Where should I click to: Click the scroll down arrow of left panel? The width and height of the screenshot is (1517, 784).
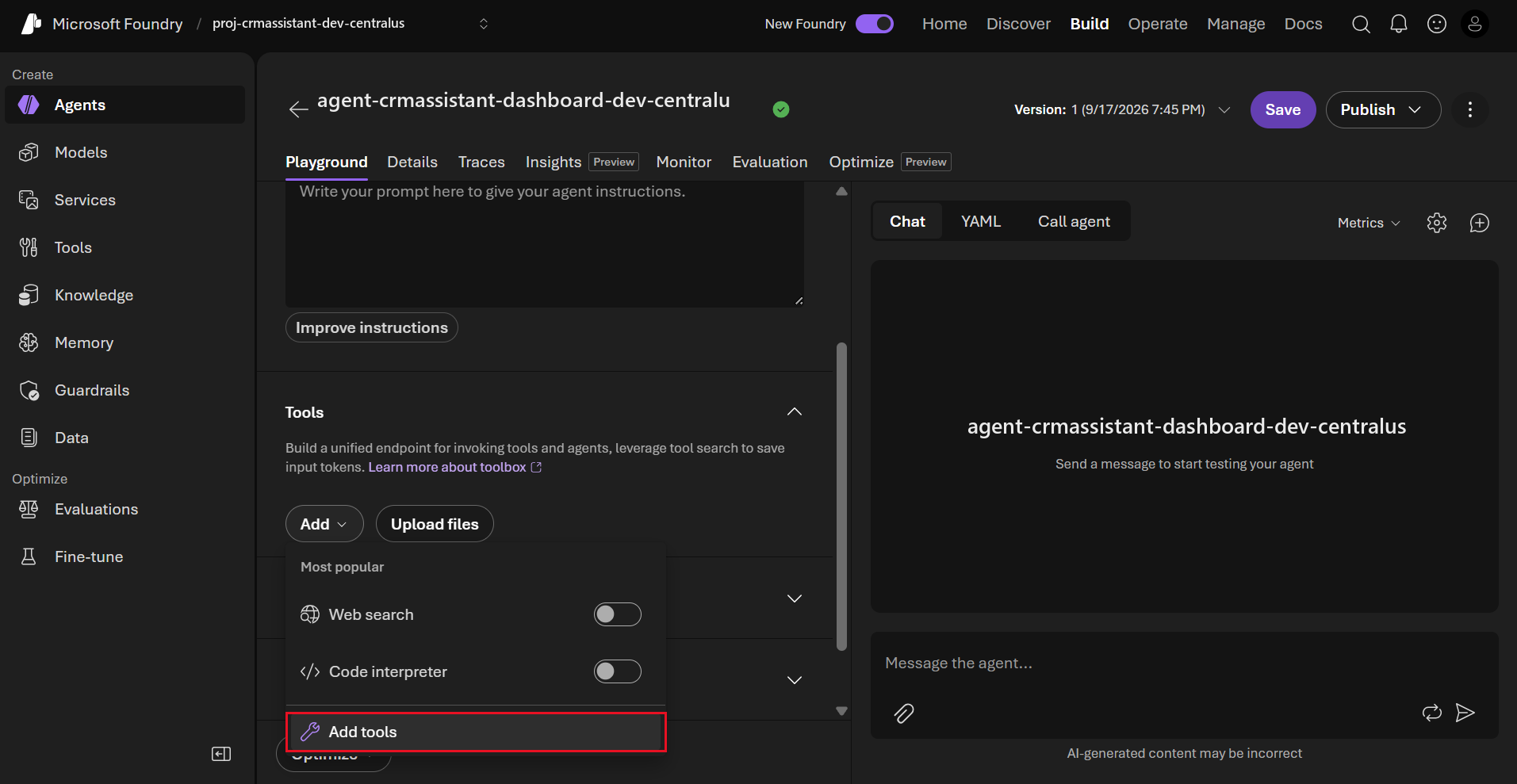point(841,711)
